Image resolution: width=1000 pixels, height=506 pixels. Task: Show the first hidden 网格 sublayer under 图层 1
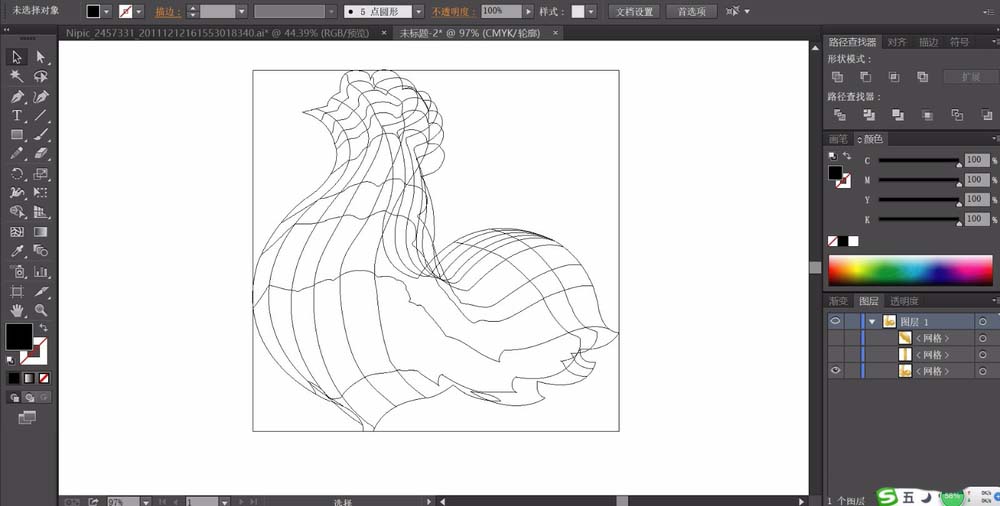coord(835,338)
